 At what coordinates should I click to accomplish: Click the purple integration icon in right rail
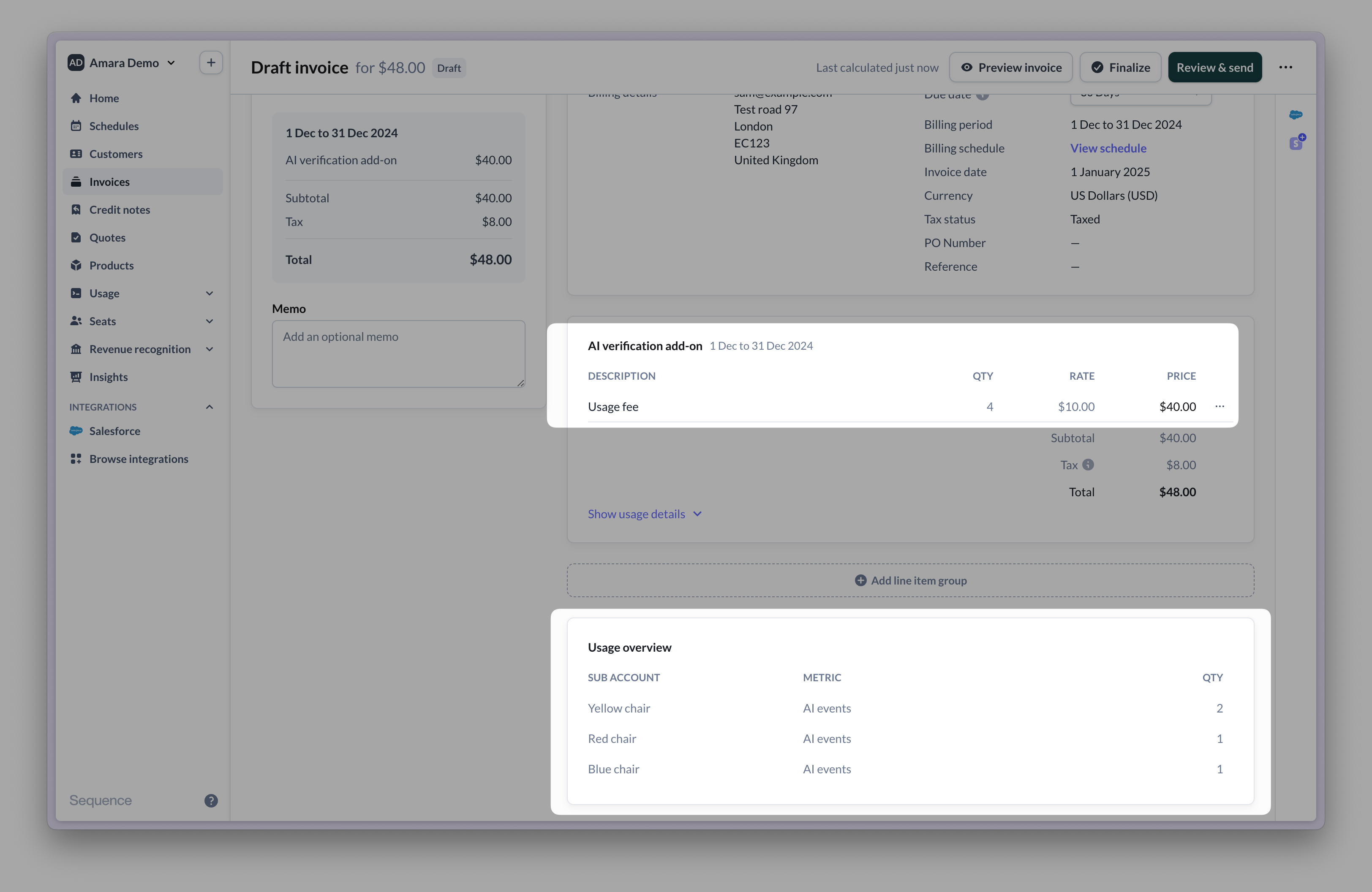coord(1297,142)
